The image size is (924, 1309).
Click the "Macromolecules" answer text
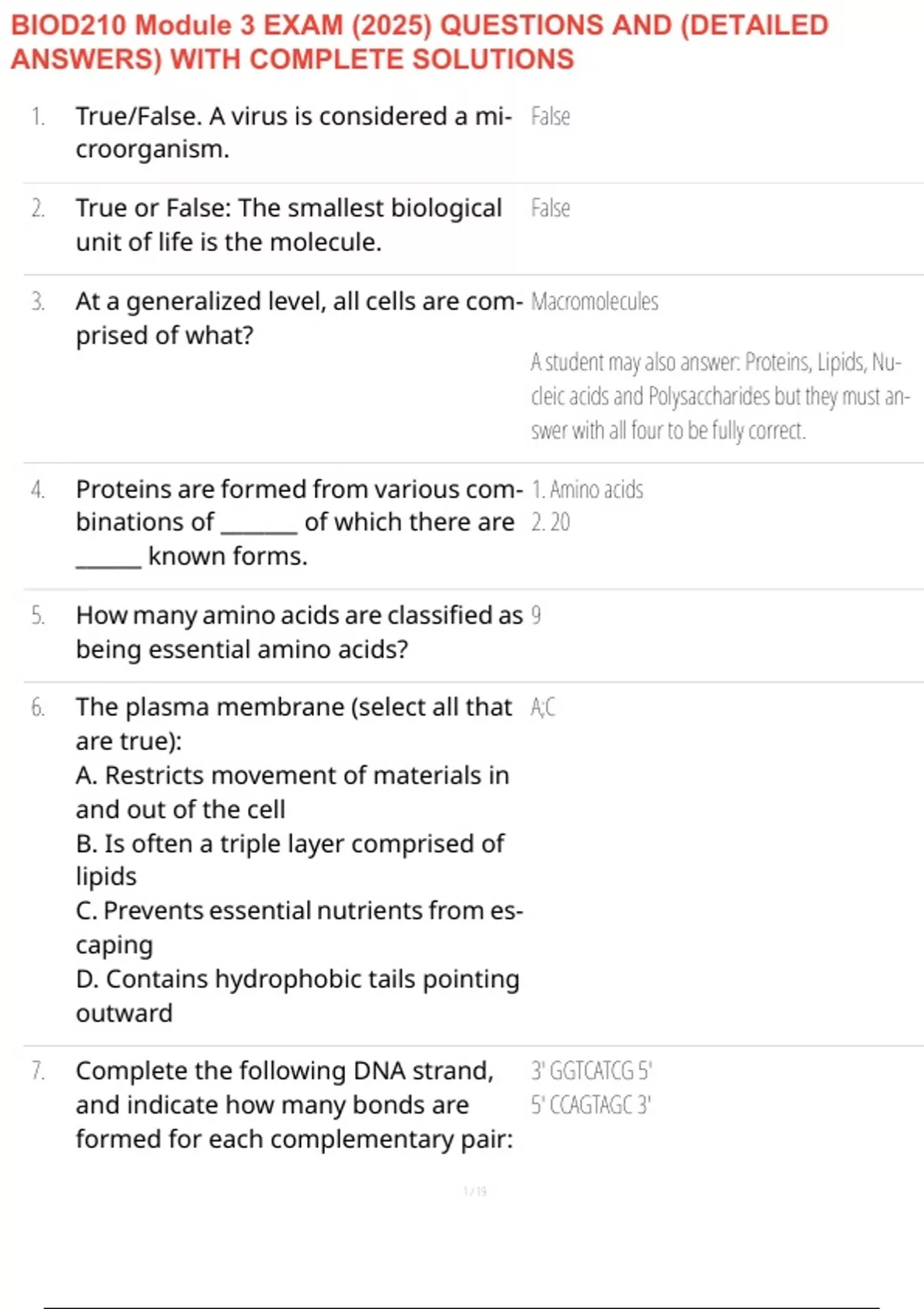(594, 301)
